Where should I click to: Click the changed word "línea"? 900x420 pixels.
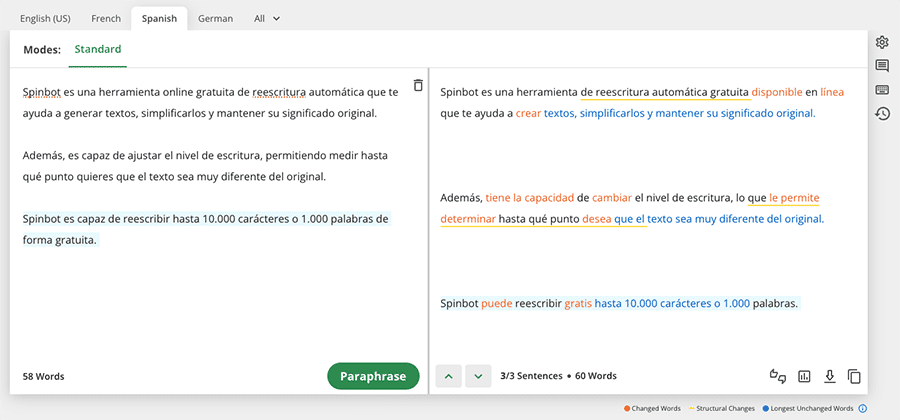click(x=832, y=92)
